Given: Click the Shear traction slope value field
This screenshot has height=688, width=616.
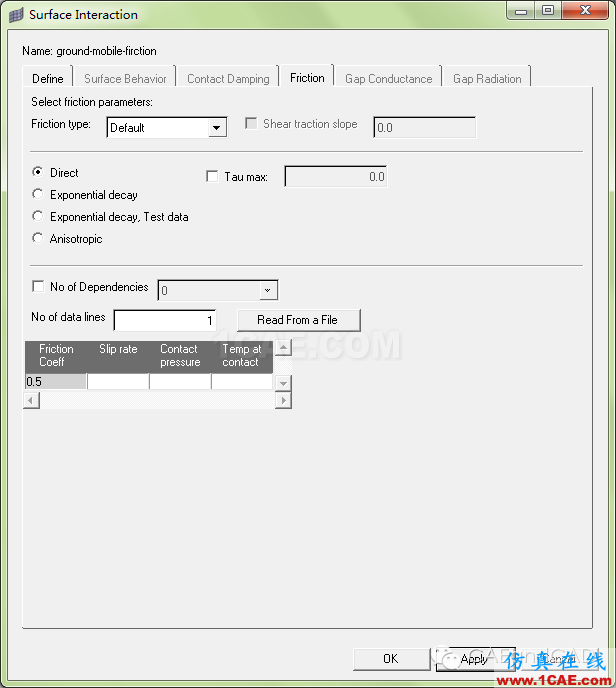Looking at the screenshot, I should click(424, 128).
